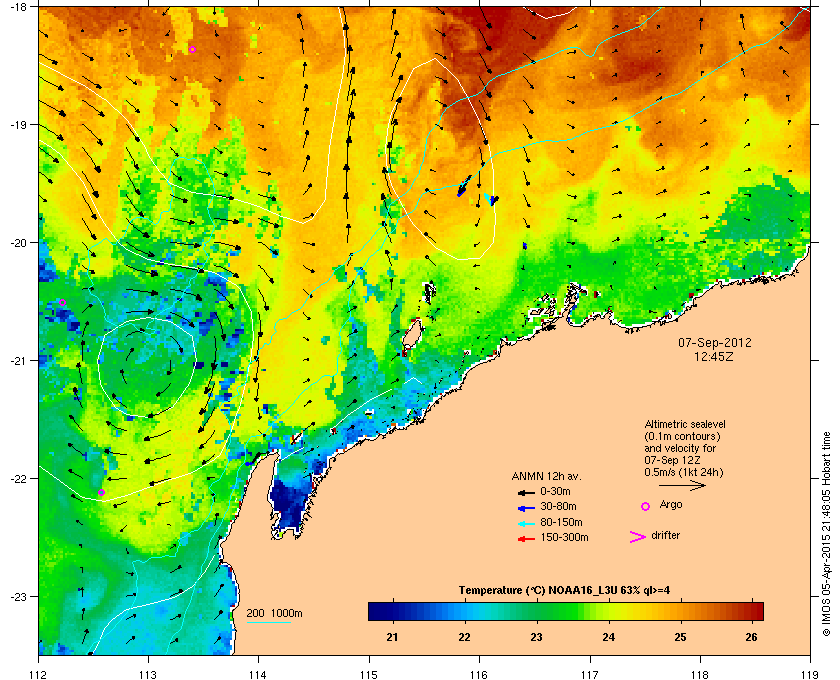Viewport: 840px width, 680px height.
Task: Click the '200 1000m' isobath label
Action: tap(274, 613)
